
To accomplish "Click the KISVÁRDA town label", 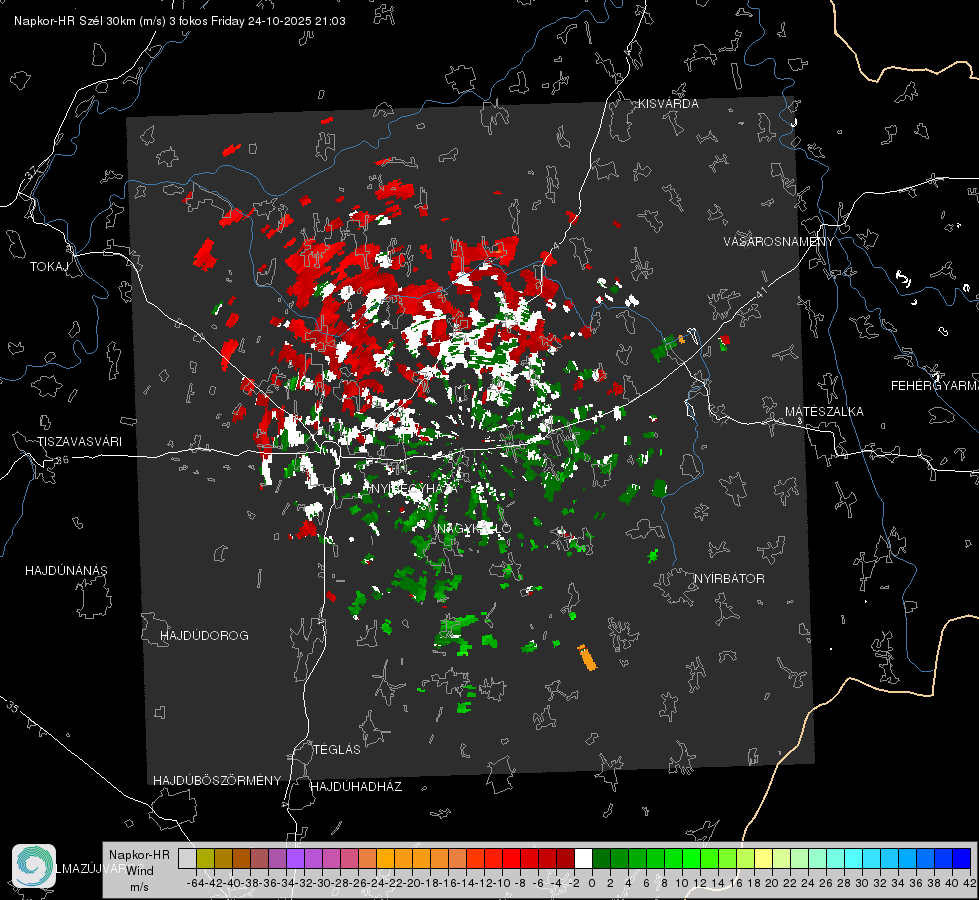I will (668, 104).
